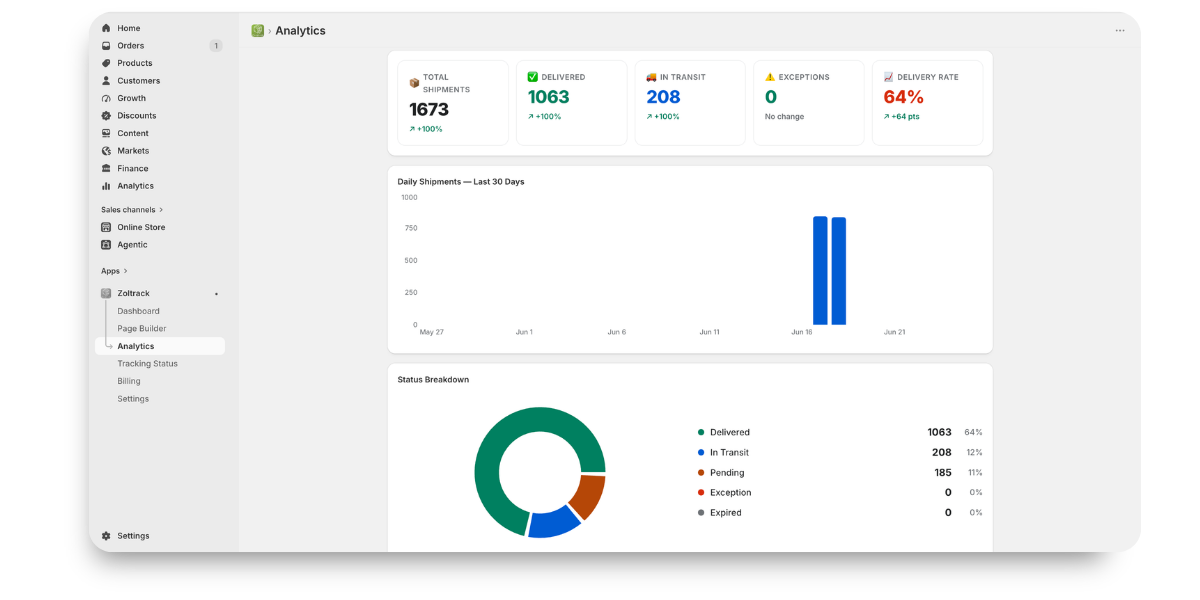Click the pin dot beside Zoltrack
Screen dimensions: 1200x600
(x=216, y=294)
